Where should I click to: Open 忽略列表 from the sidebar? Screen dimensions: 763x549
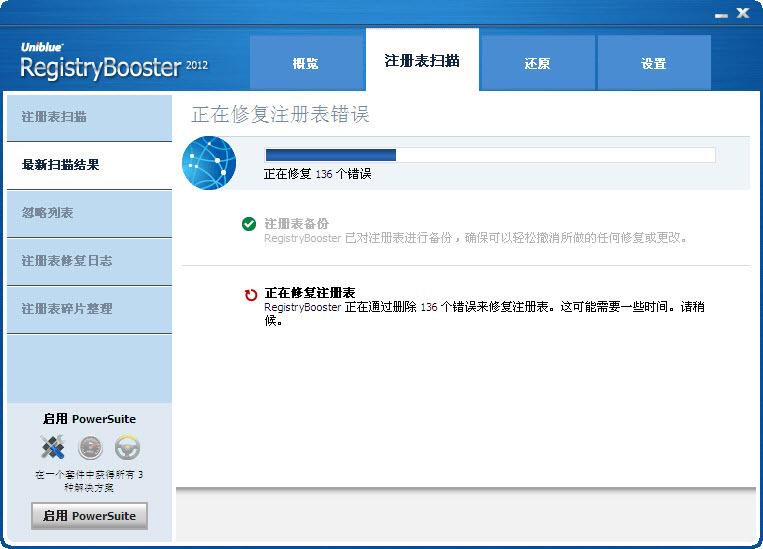click(88, 213)
